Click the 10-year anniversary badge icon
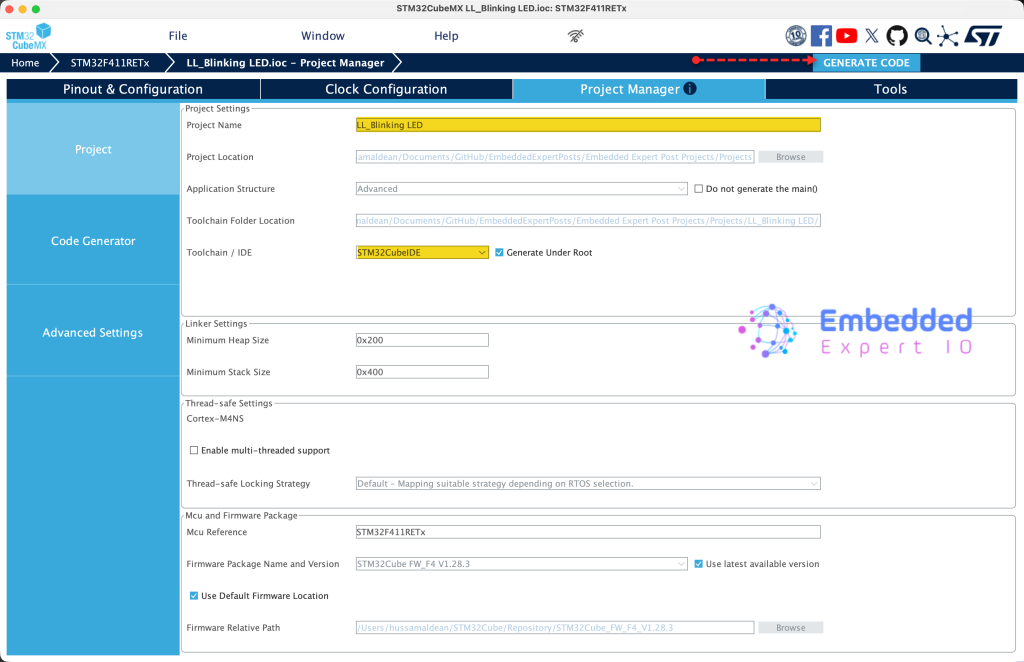The height and width of the screenshot is (662, 1024). click(x=796, y=36)
